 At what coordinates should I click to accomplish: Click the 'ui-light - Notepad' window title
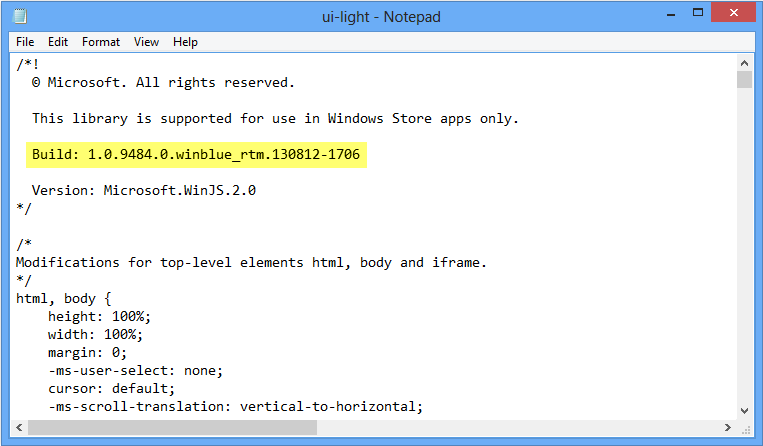[x=382, y=17]
